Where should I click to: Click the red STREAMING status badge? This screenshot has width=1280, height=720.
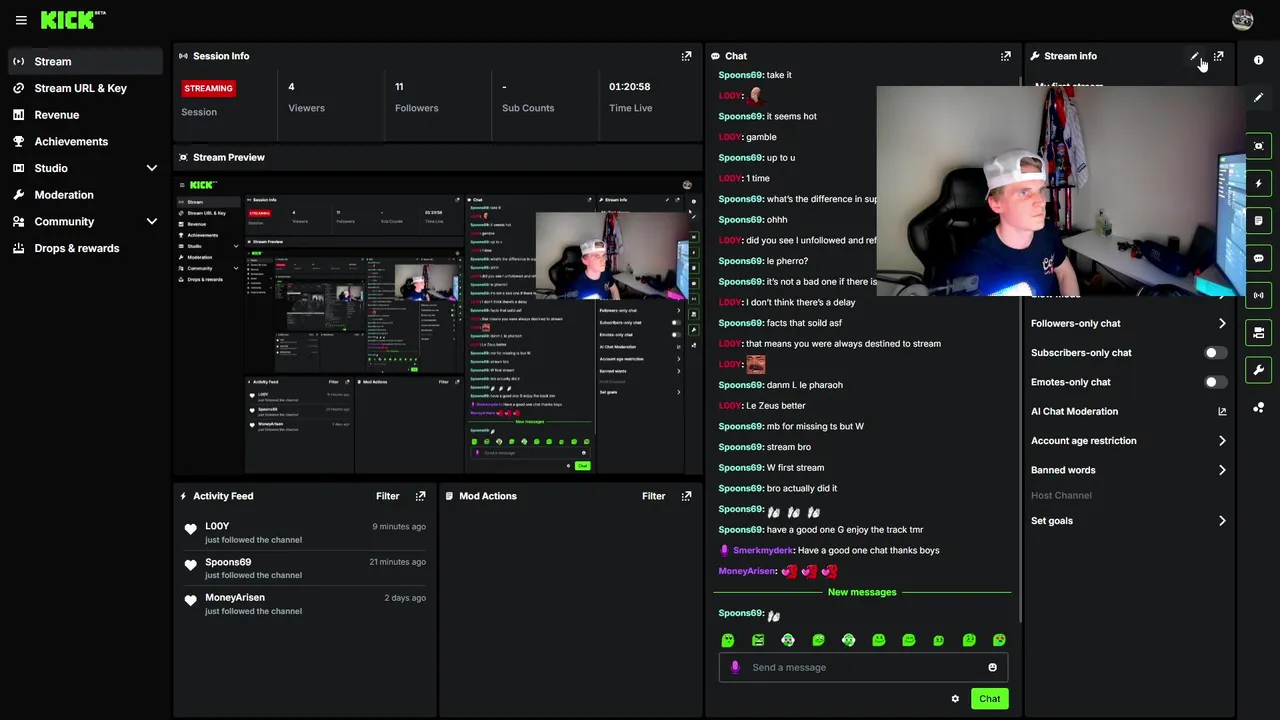tap(208, 88)
